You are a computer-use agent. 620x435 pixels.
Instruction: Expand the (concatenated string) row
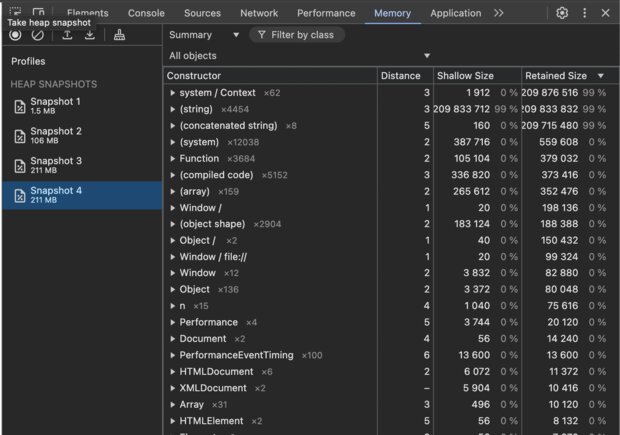[x=172, y=126]
